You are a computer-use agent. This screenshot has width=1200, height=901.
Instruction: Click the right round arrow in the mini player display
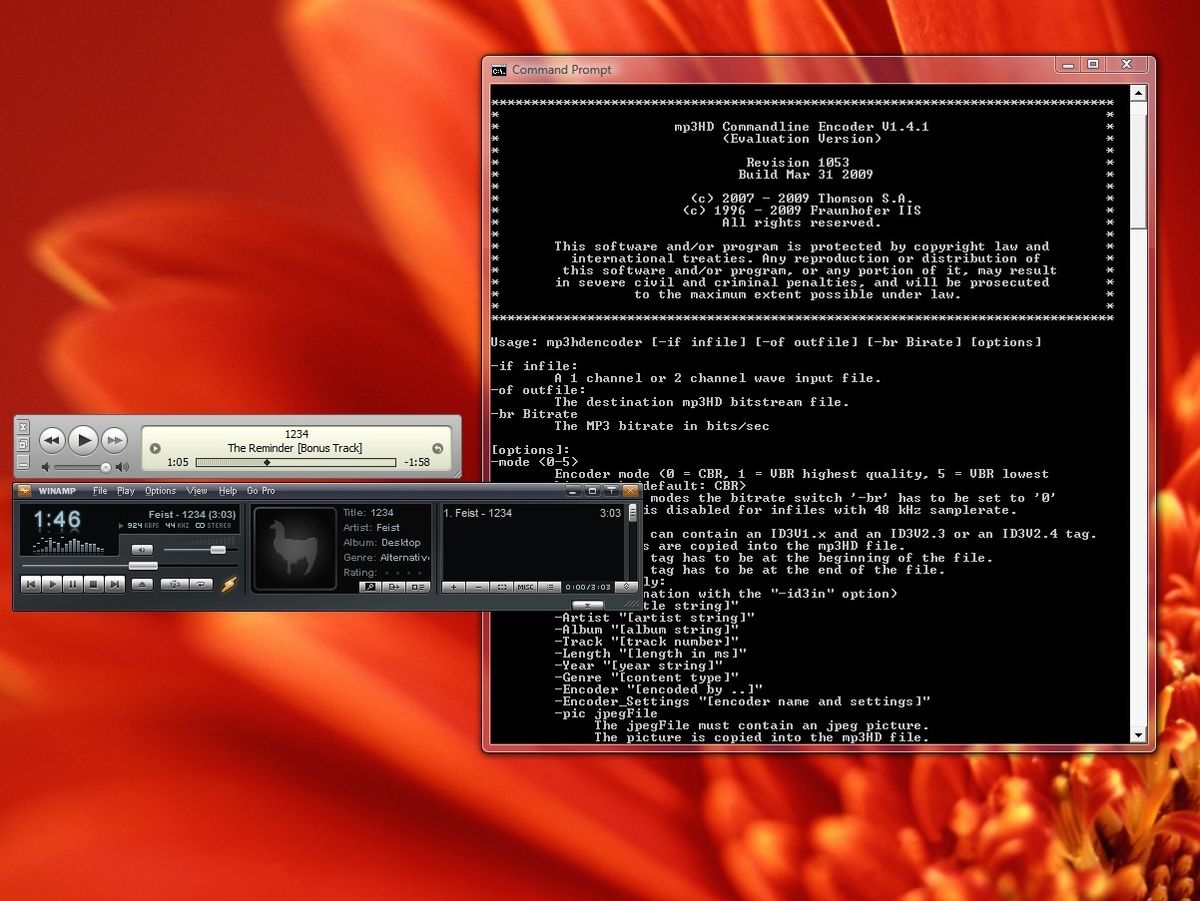pyautogui.click(x=437, y=449)
